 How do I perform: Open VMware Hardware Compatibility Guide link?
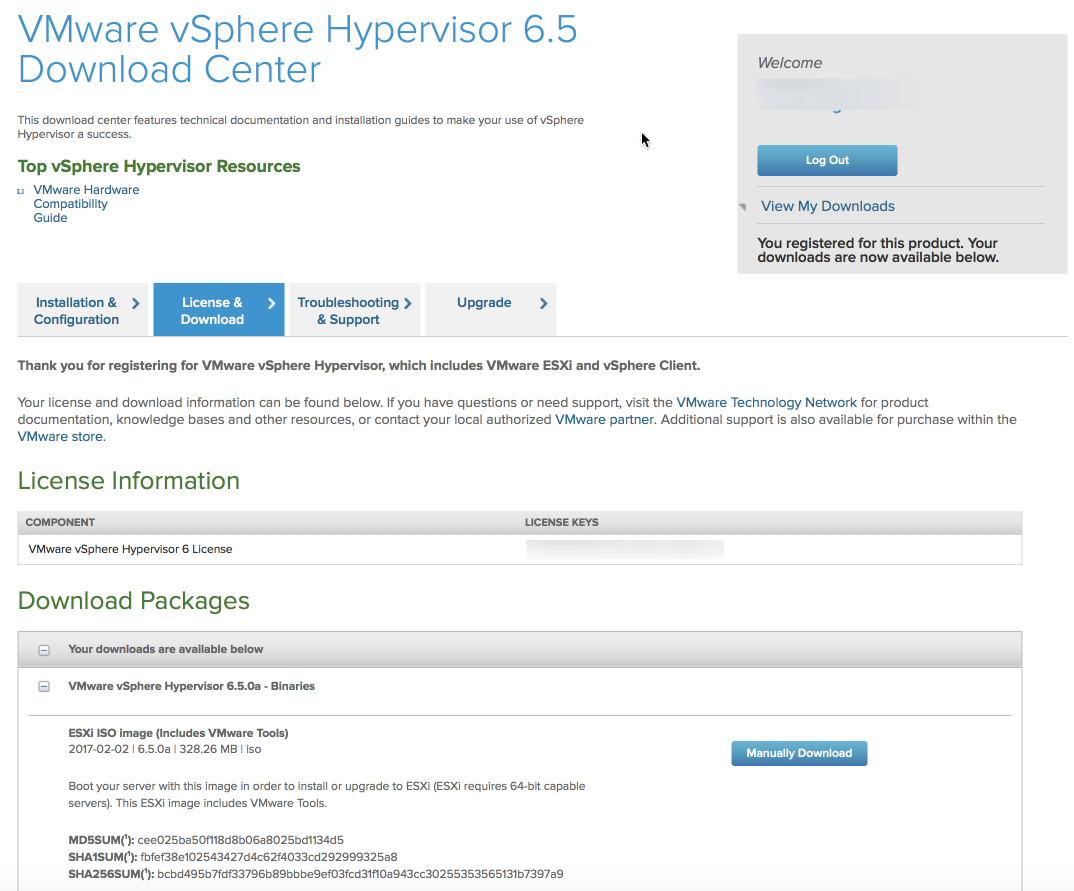point(86,204)
